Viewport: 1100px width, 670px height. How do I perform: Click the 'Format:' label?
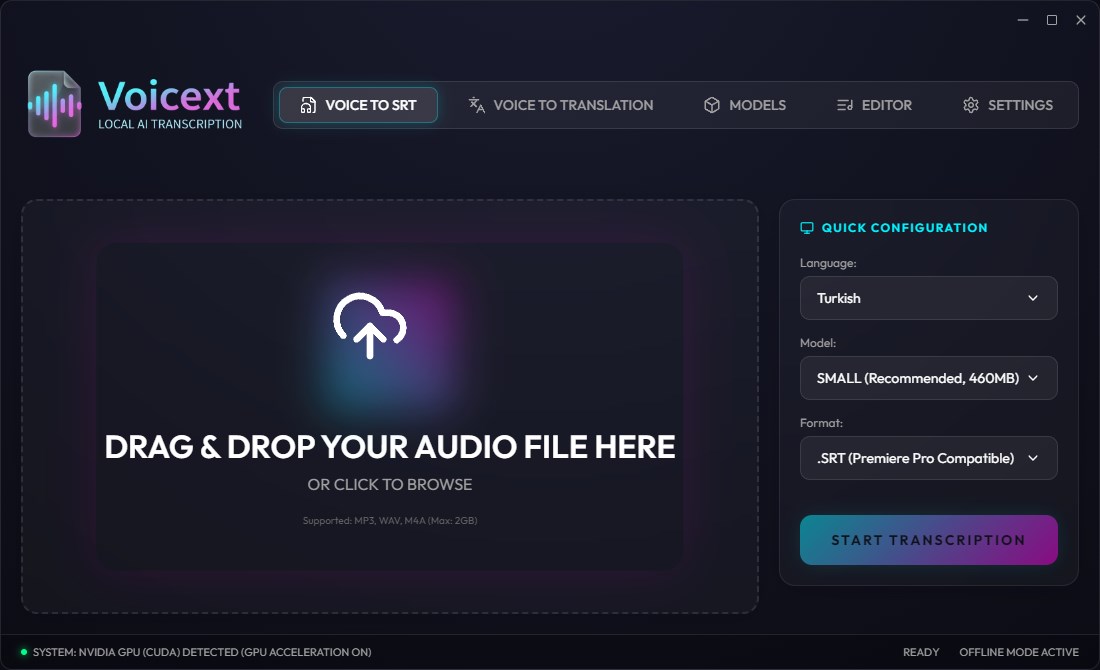click(821, 423)
